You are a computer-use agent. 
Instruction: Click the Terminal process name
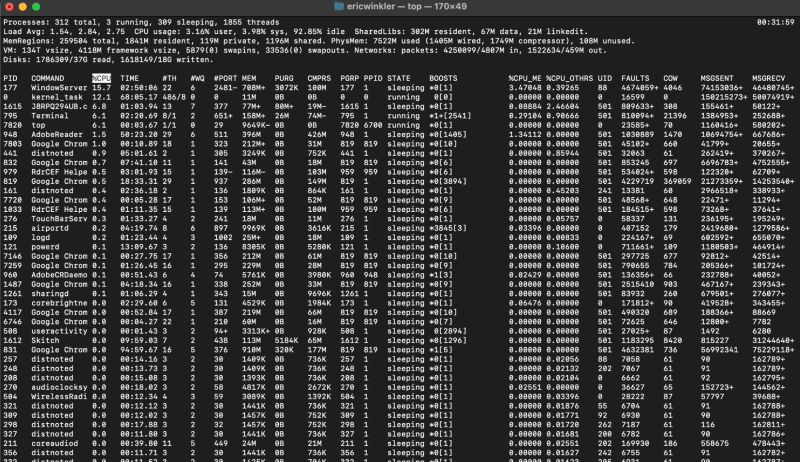click(50, 116)
